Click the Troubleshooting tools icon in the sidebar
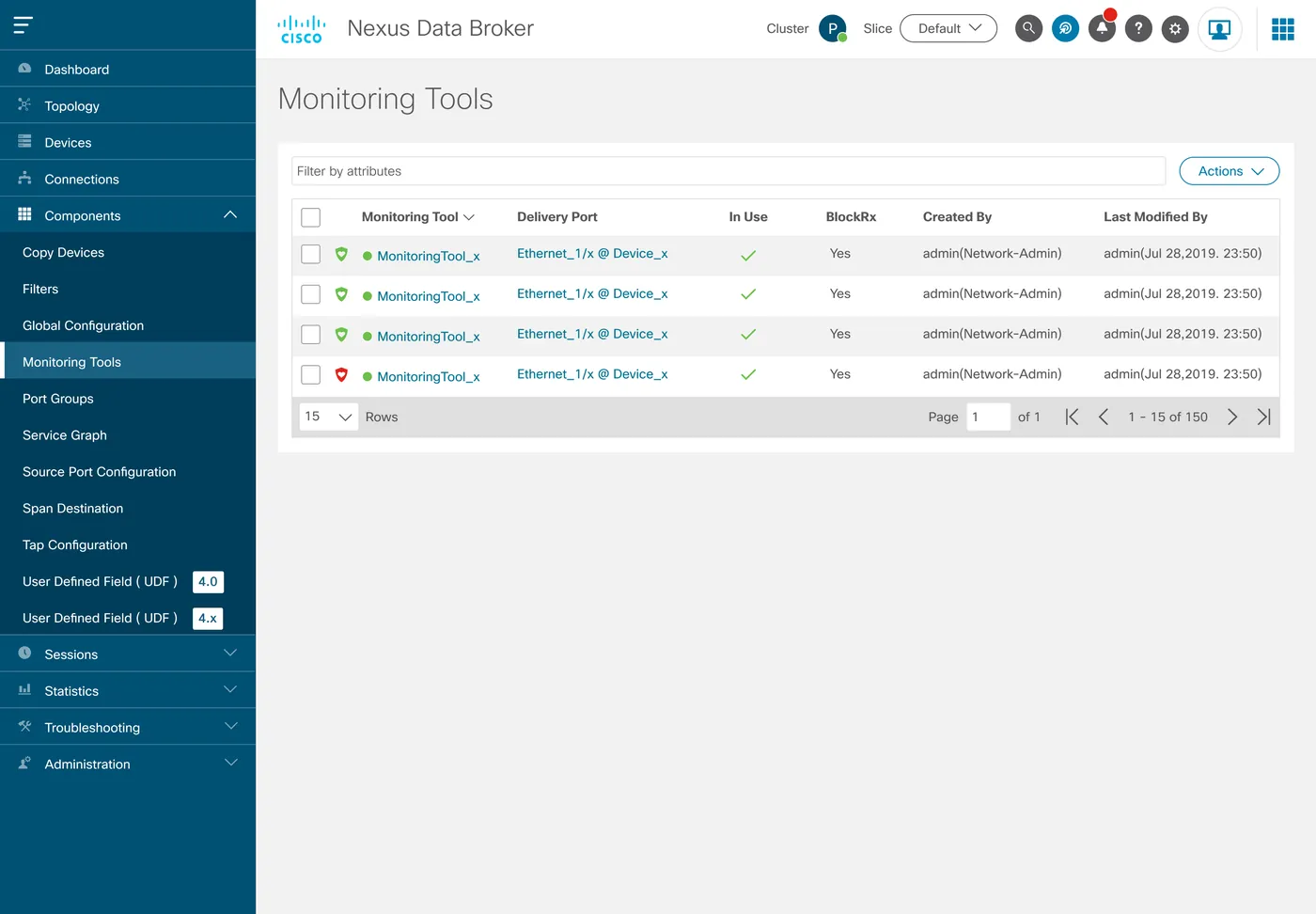 click(24, 726)
